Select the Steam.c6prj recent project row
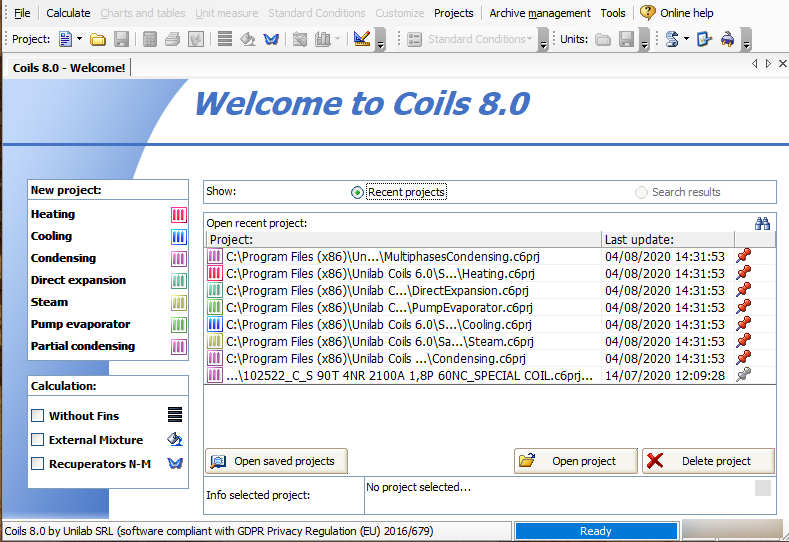The height and width of the screenshot is (542, 789). 490,342
